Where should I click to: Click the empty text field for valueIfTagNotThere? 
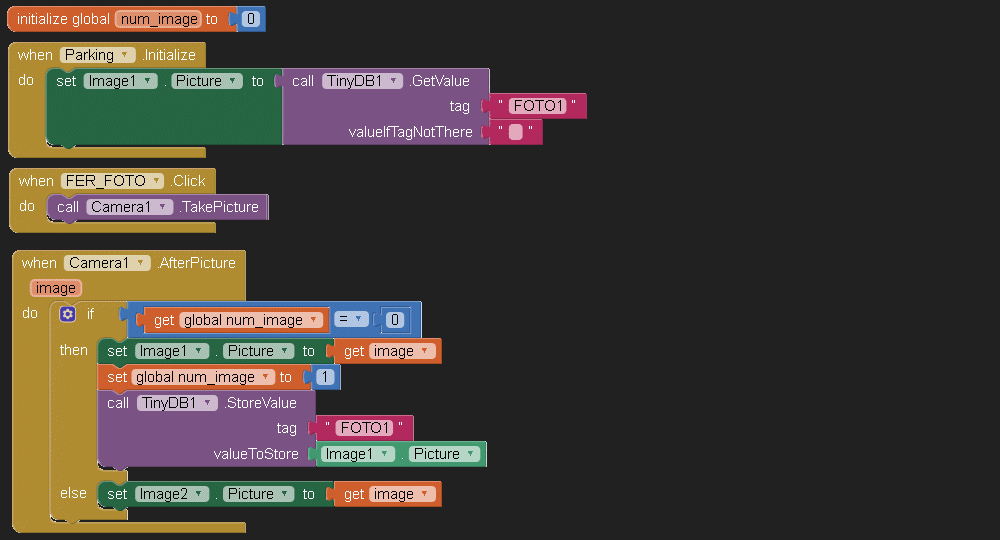click(x=516, y=132)
